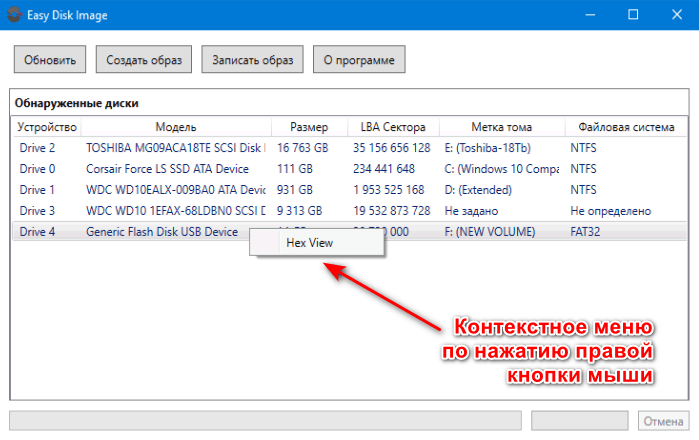Click the Easy Disk Image app icon
Image resolution: width=699 pixels, height=440 pixels.
14,15
